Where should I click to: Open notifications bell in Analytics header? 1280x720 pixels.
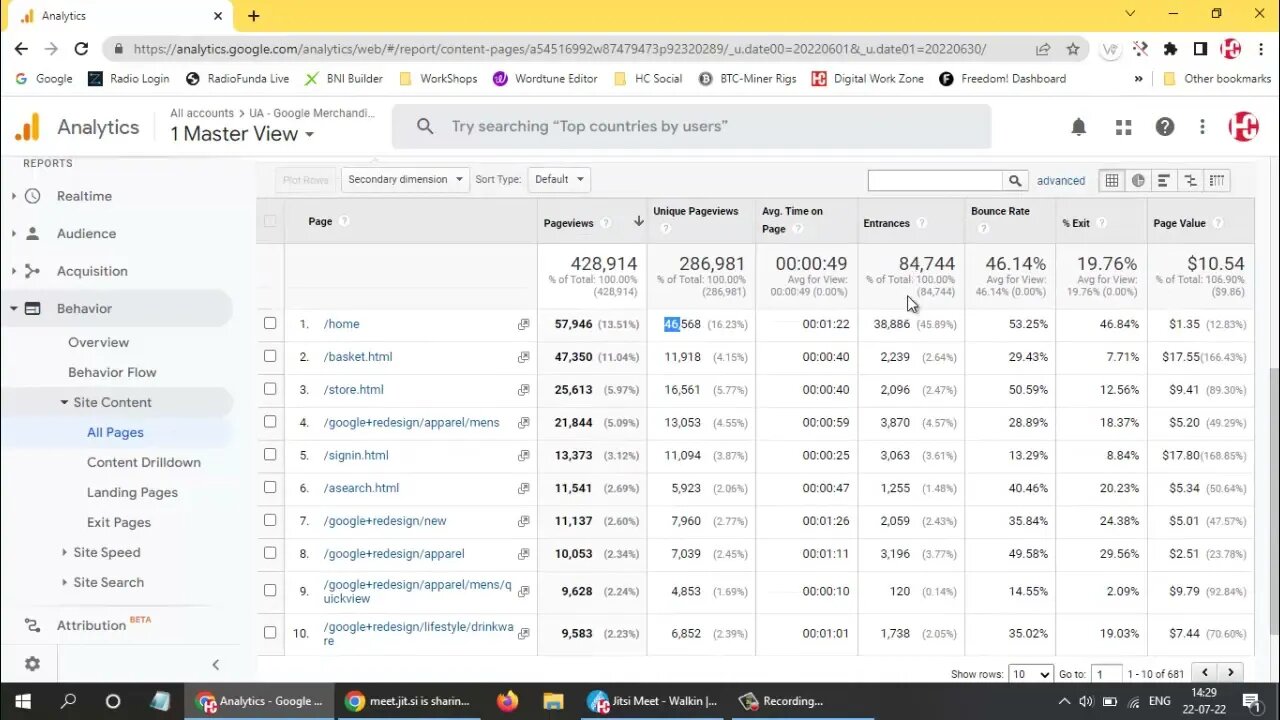(x=1079, y=127)
